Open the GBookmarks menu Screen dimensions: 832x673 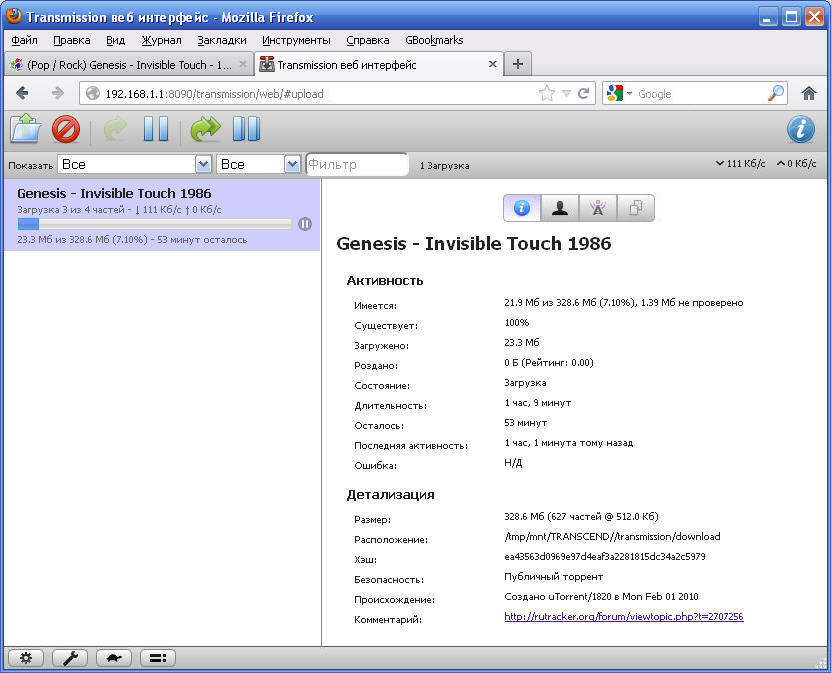(434, 40)
